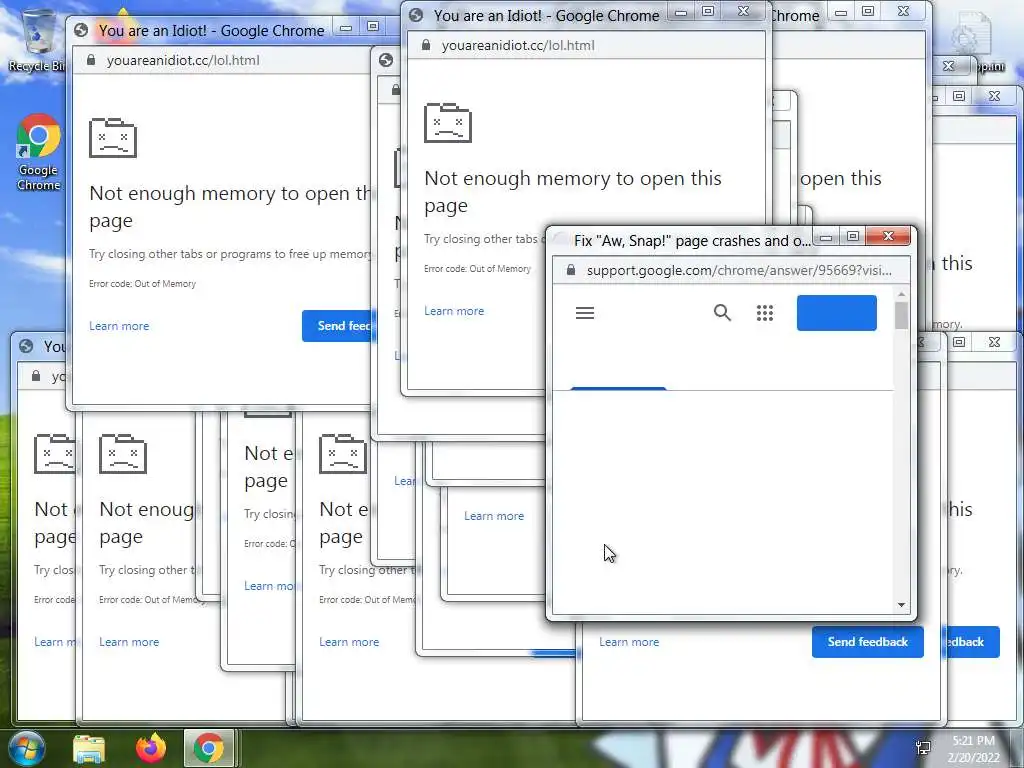Click the scroll down arrow in support window
Image resolution: width=1024 pixels, height=768 pixels.
coord(901,605)
